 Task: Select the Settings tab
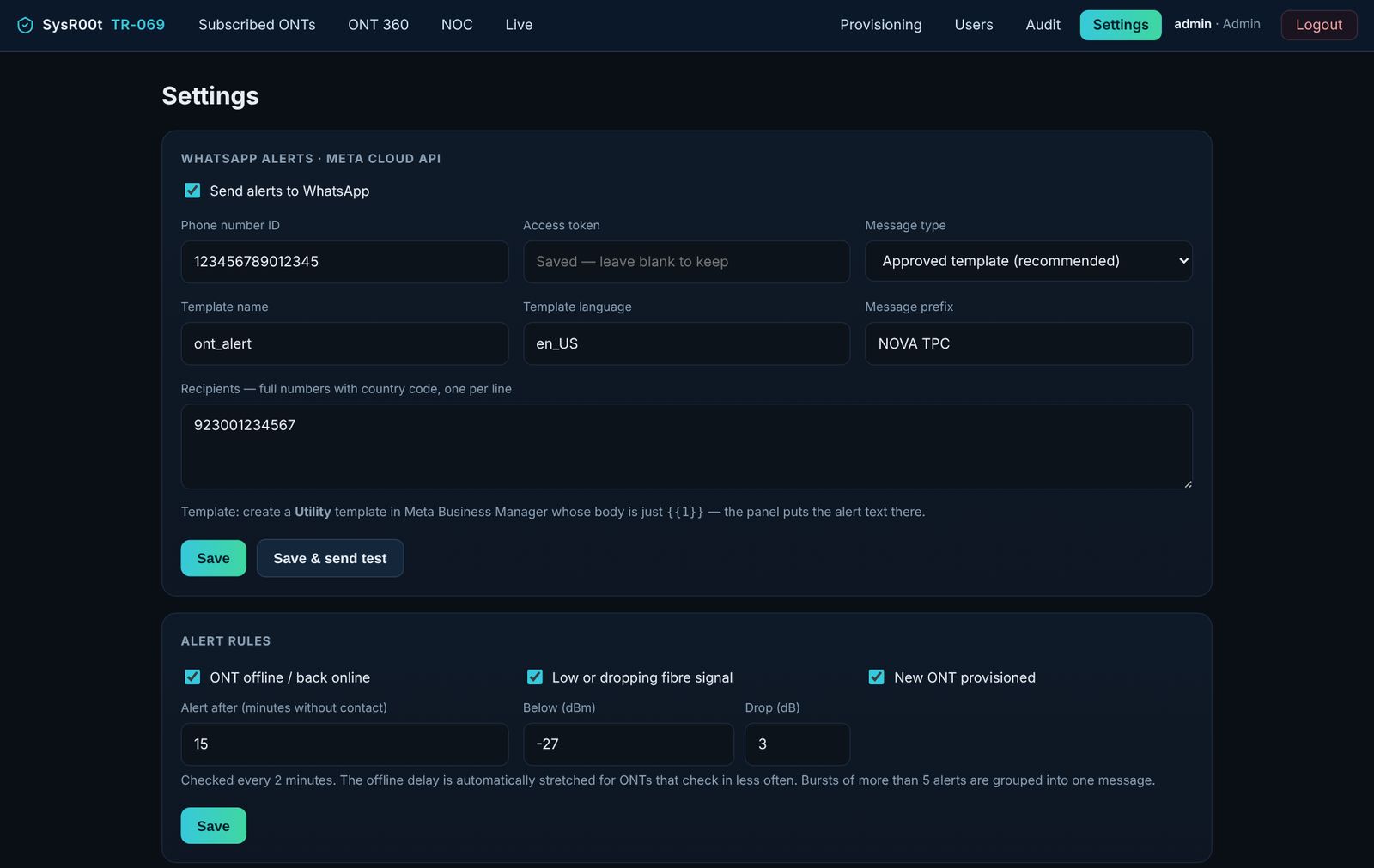(1120, 25)
